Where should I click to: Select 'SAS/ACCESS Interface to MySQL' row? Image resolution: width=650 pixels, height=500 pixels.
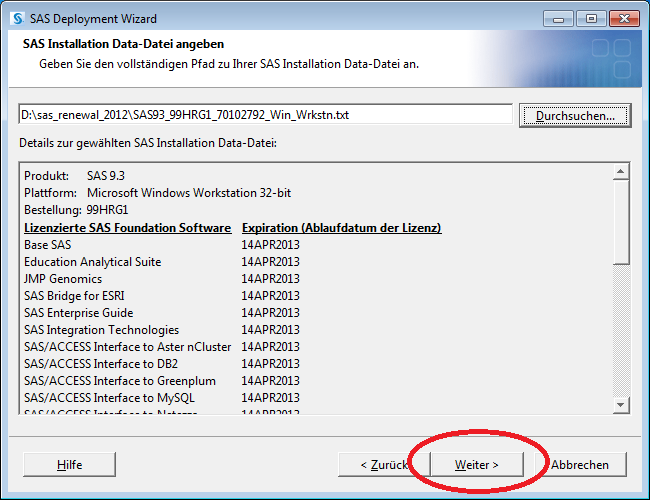tap(162, 398)
